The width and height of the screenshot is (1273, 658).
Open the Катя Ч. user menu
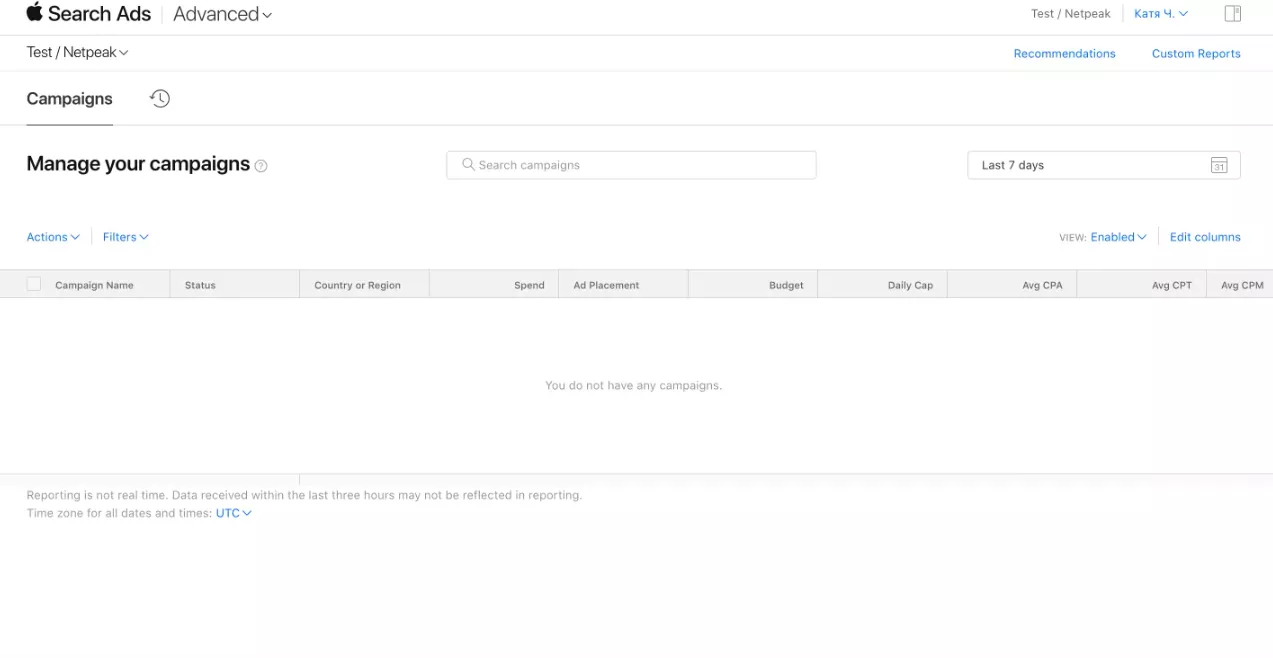(1161, 14)
